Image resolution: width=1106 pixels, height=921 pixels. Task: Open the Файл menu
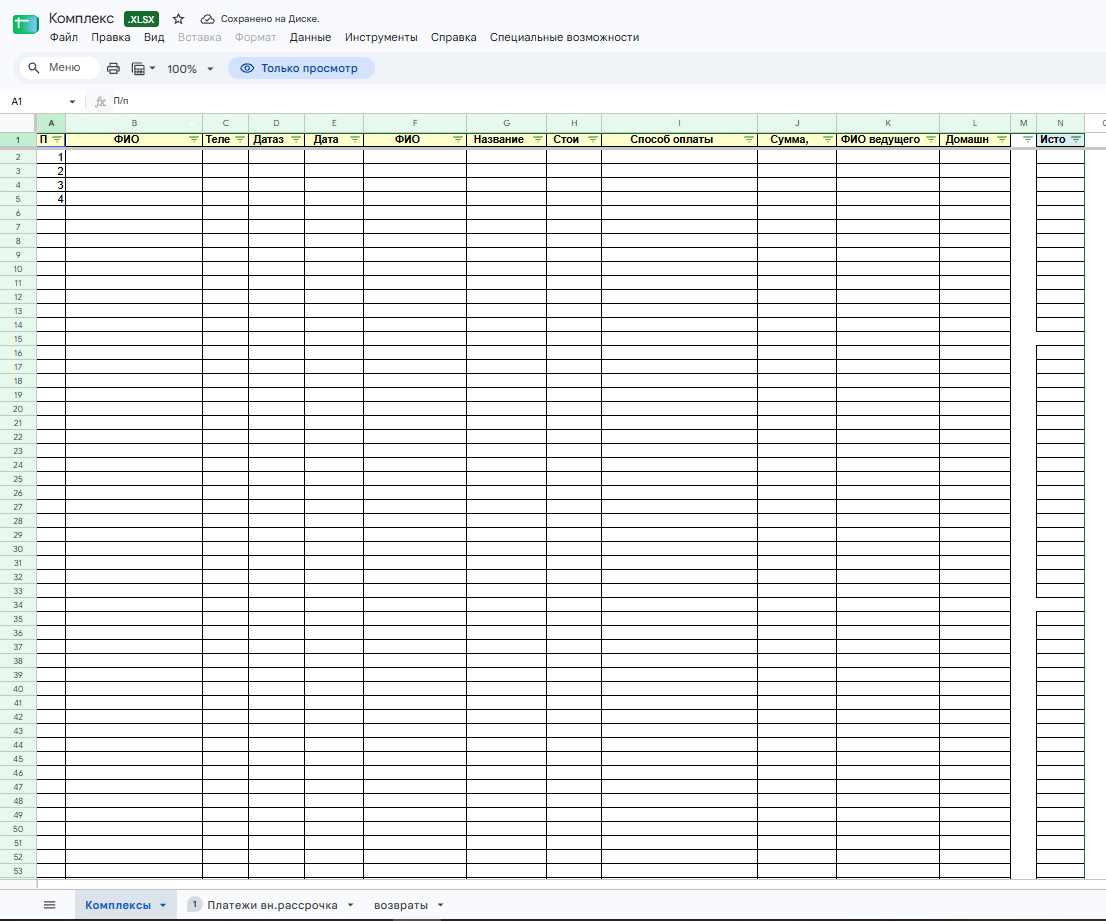pyautogui.click(x=63, y=37)
